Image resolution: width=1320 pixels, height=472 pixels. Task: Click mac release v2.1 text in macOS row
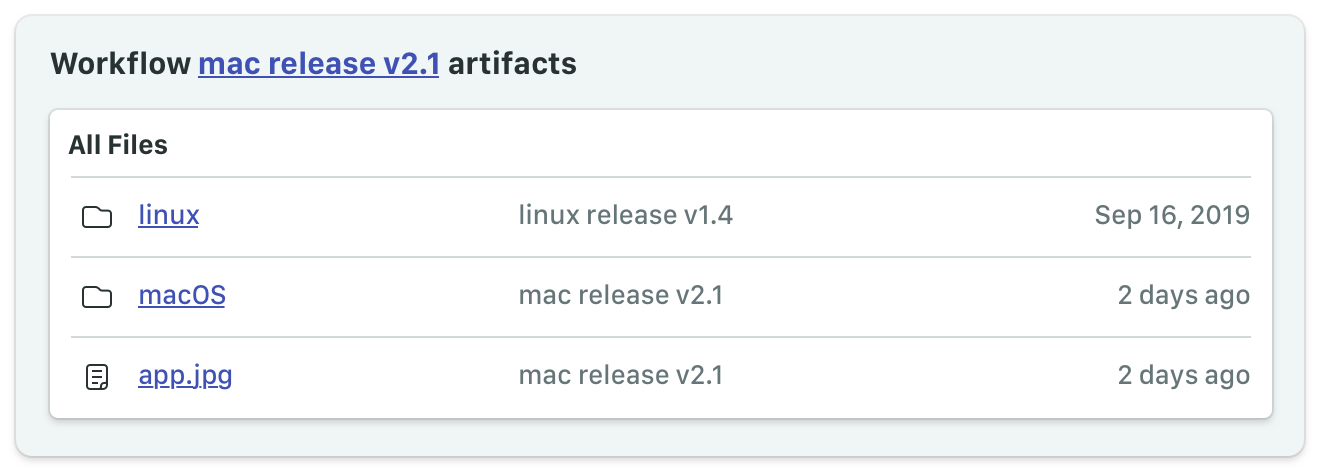pyautogui.click(x=621, y=295)
